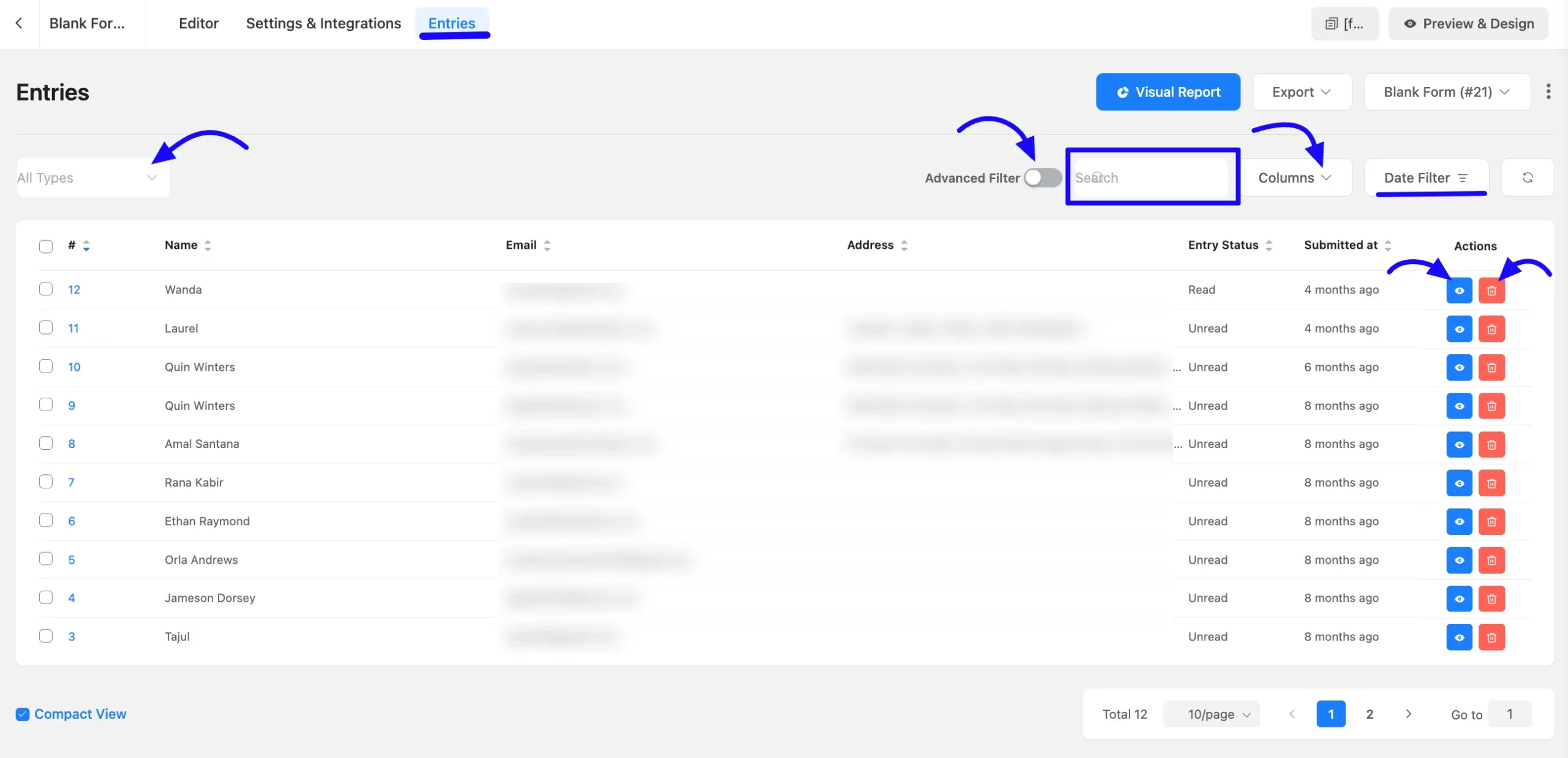Sort entries by # column
The image size is (1568, 758).
[x=86, y=246]
